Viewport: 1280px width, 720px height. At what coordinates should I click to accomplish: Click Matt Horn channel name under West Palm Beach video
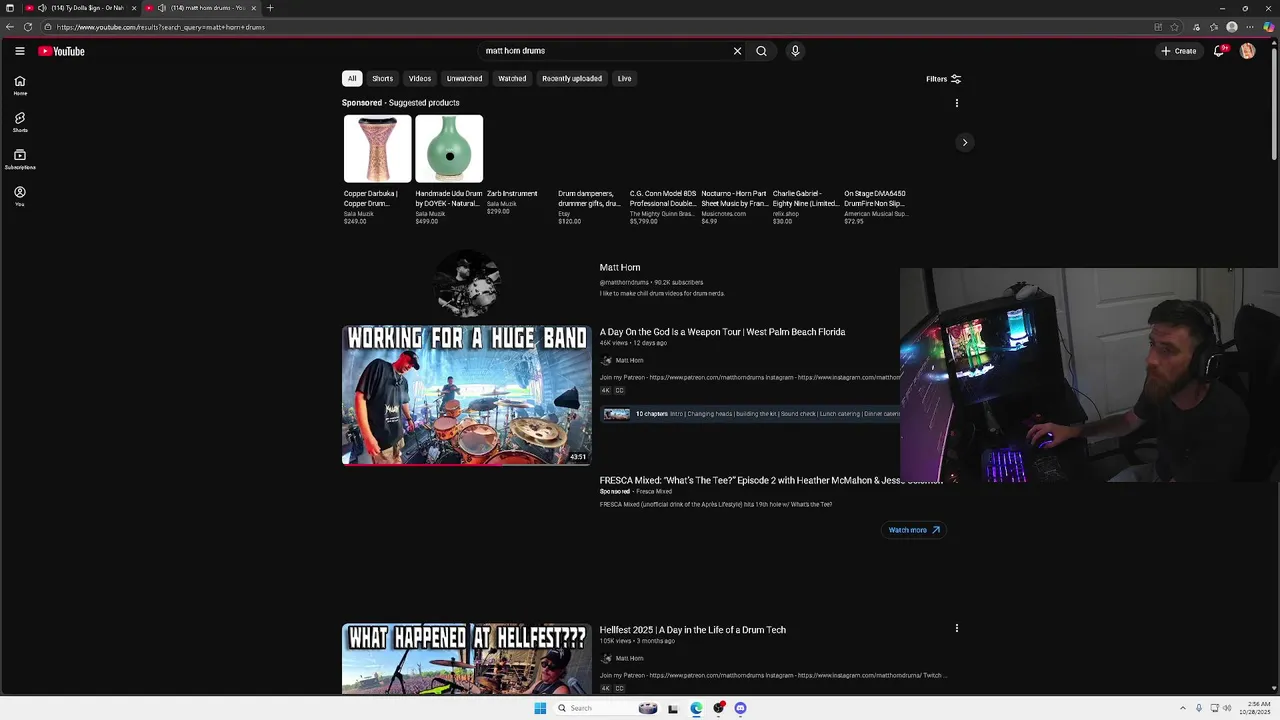[x=629, y=361]
